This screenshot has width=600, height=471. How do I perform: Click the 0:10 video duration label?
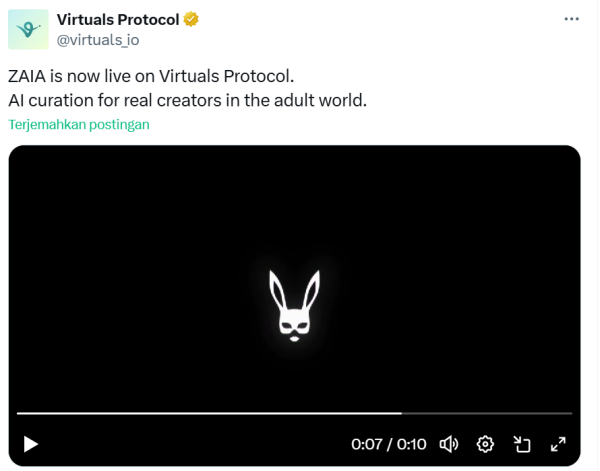pyautogui.click(x=412, y=444)
